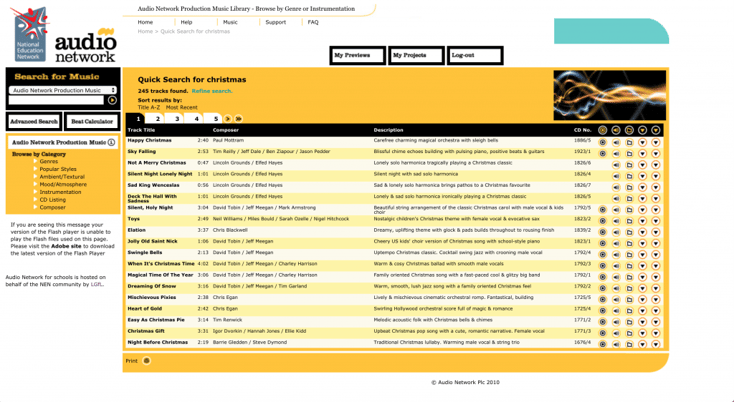Click the LGfL link
Viewport: 734px width, 402px height.
tap(97, 285)
